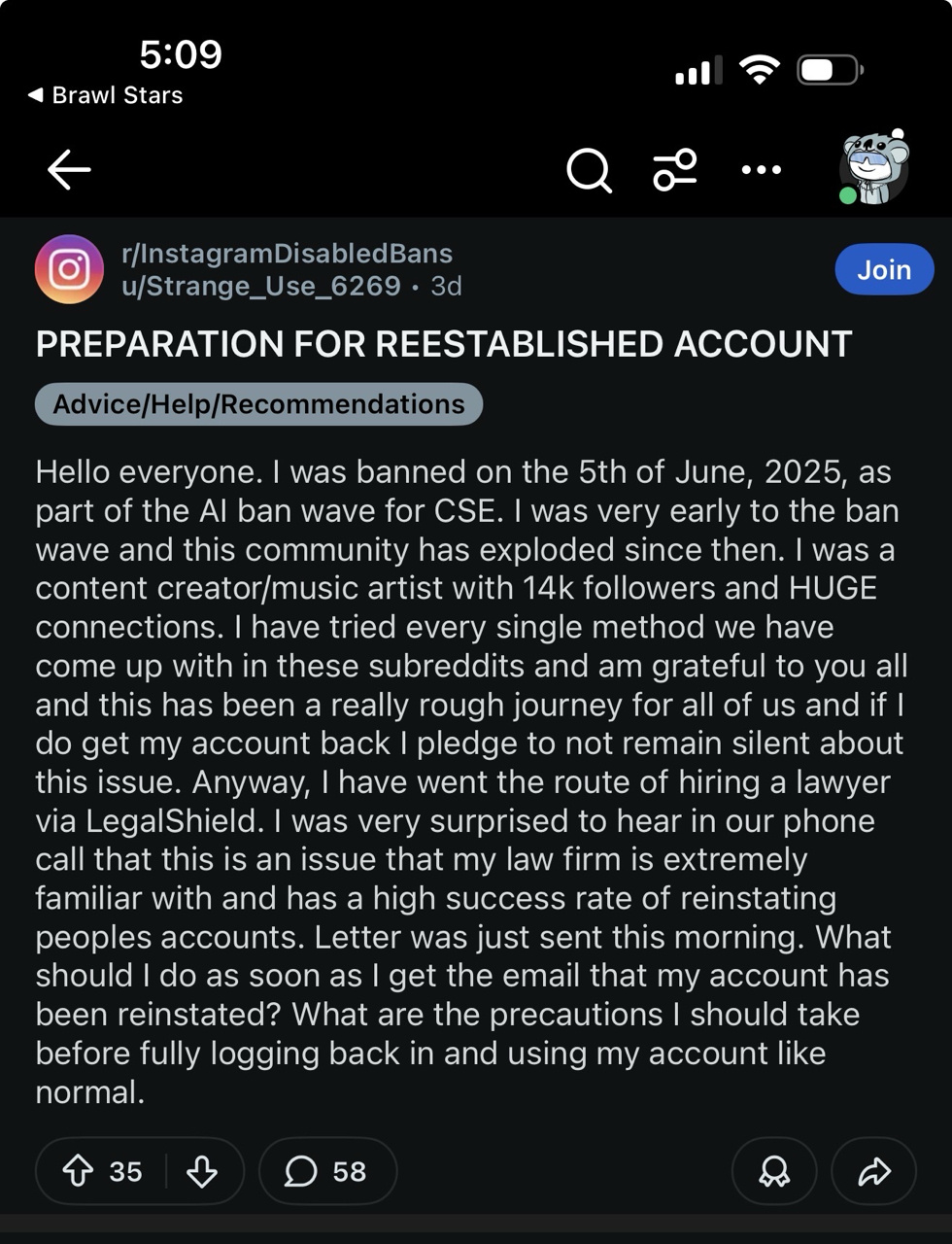Share the post using arrow icon

pos(874,1171)
